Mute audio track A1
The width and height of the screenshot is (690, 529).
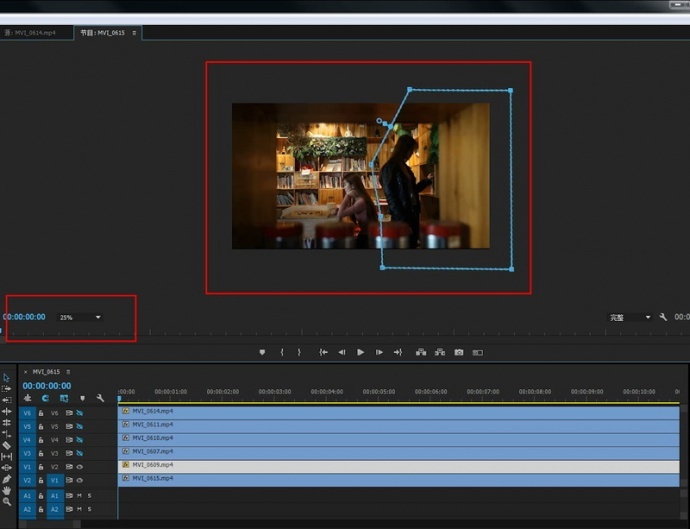pyautogui.click(x=78, y=495)
